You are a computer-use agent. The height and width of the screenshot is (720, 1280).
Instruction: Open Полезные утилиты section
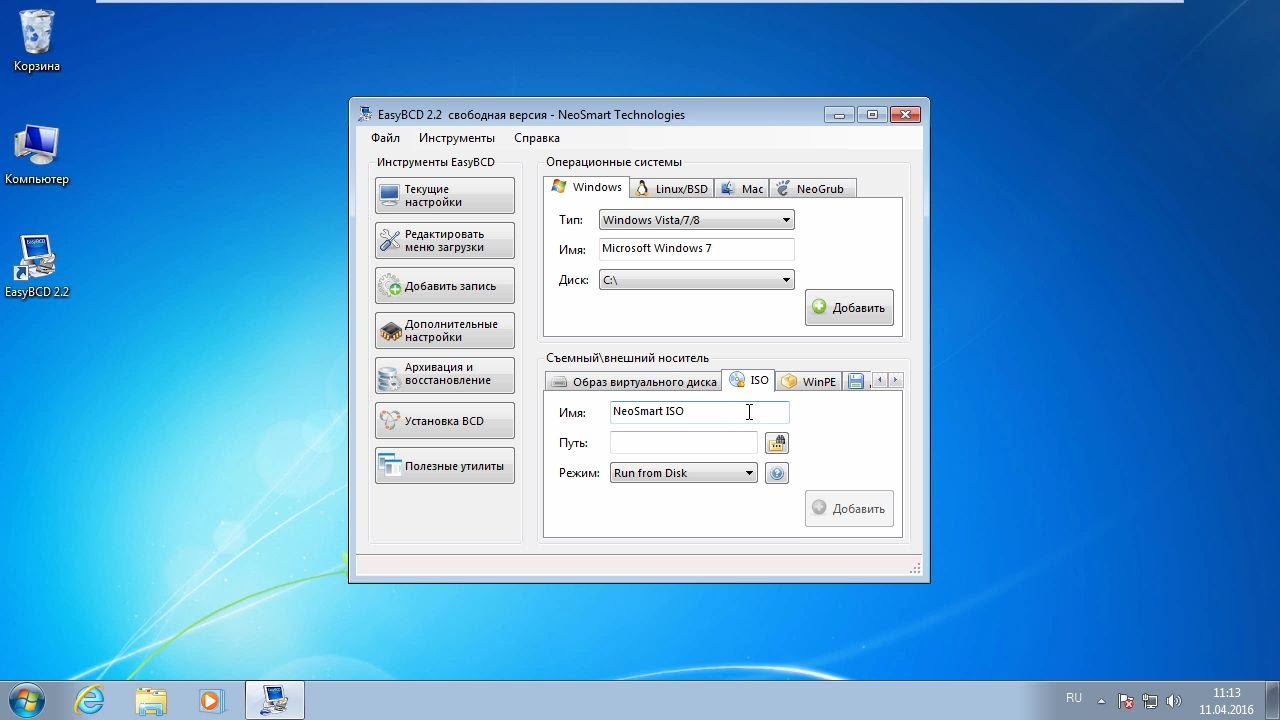[445, 466]
